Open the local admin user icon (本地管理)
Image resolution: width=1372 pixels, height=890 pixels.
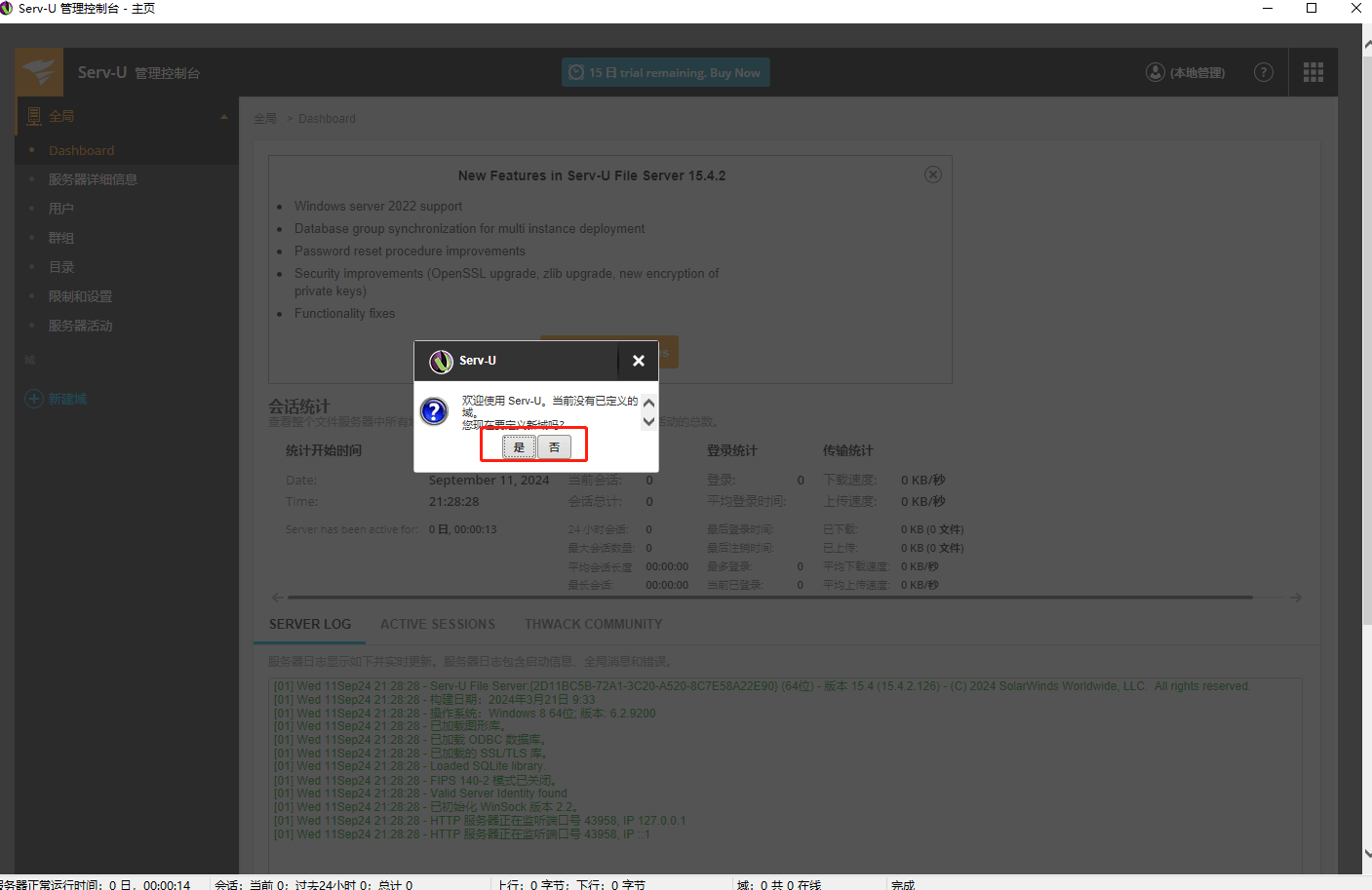tap(1155, 72)
